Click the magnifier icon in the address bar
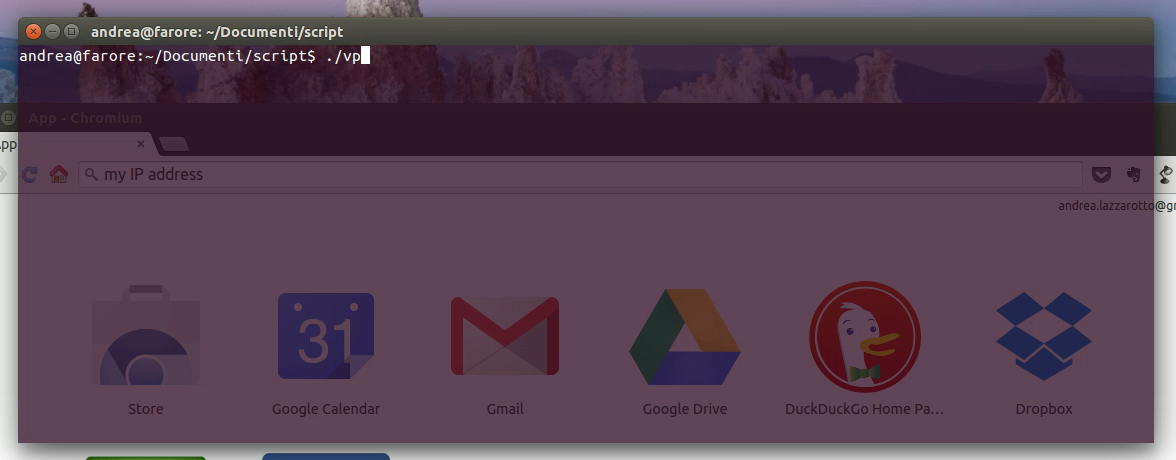 [91, 175]
